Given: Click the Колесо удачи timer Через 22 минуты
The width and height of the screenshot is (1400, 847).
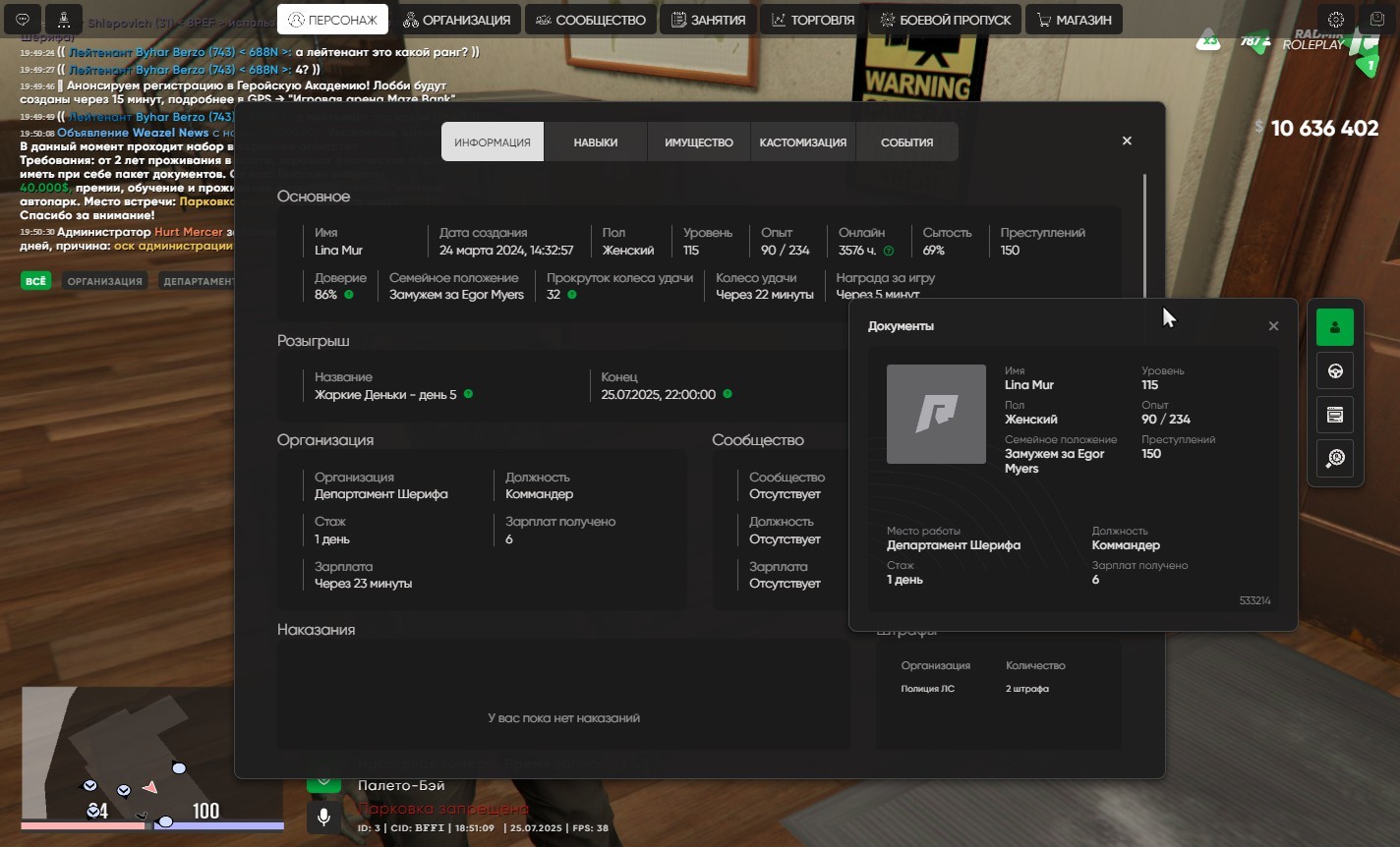Looking at the screenshot, I should coord(765,295).
